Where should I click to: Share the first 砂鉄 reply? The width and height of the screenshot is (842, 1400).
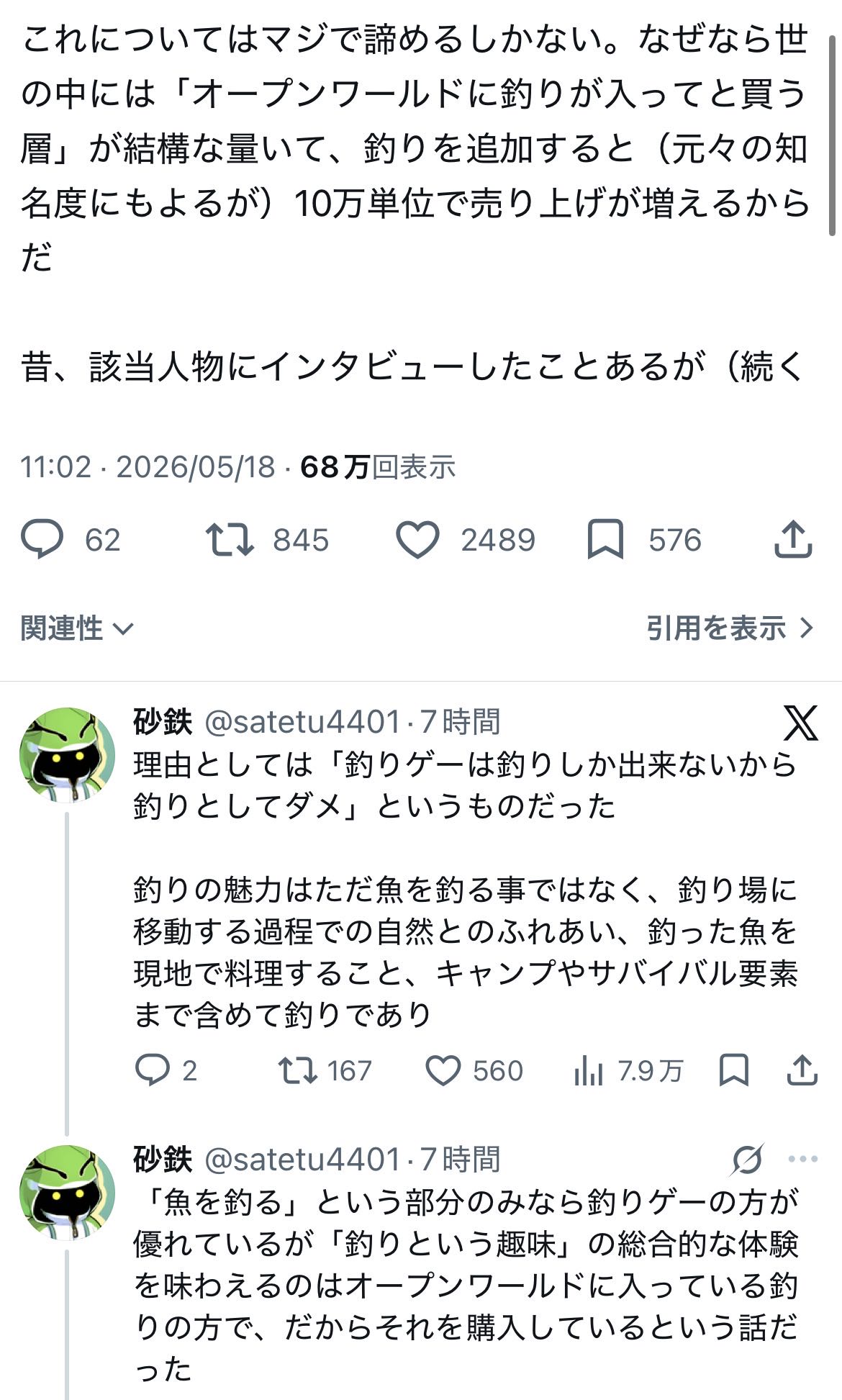802,1070
